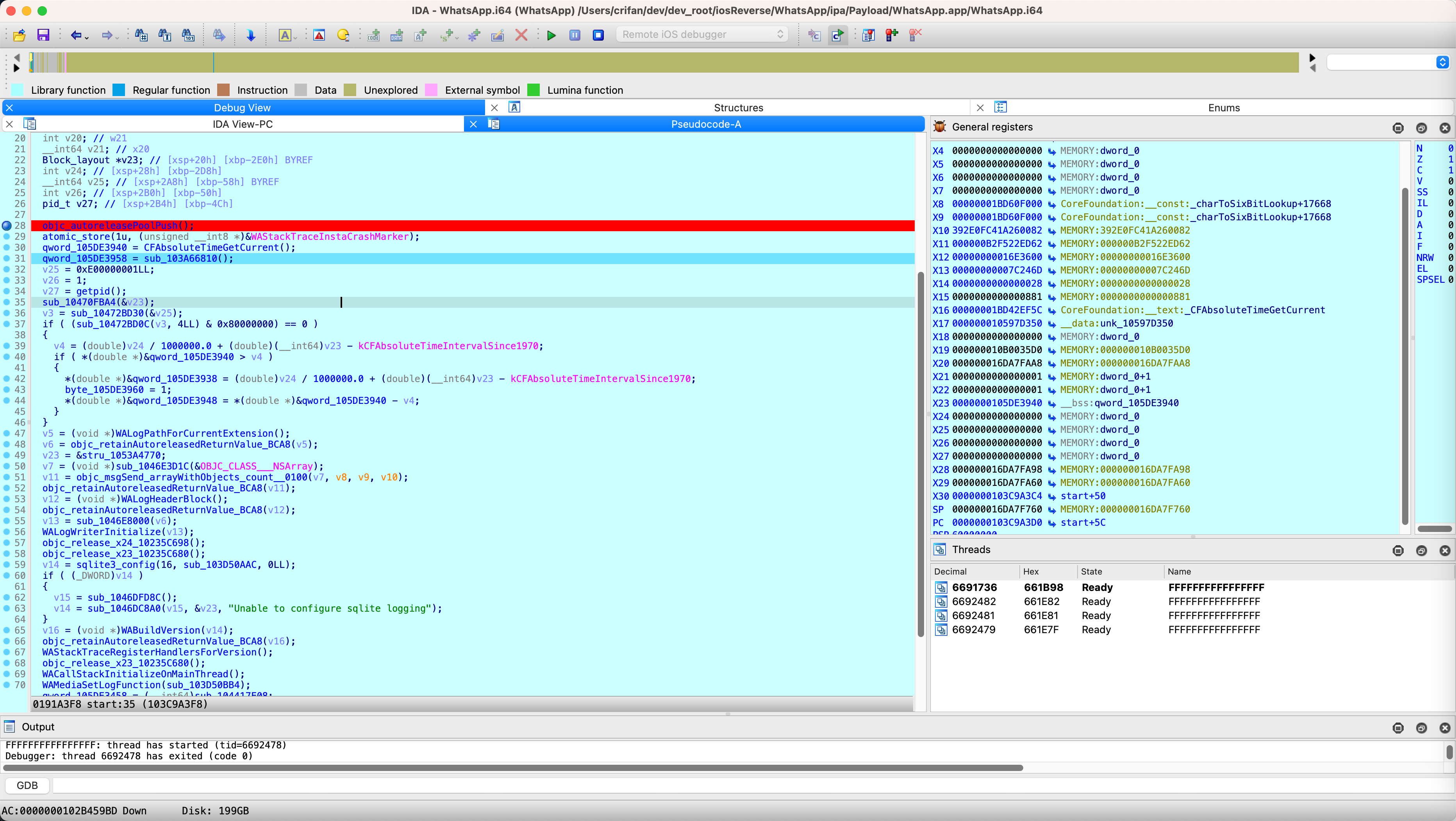Click the yellow circle hourglass icon
Viewport: 1456px width, 821px height.
click(x=343, y=35)
